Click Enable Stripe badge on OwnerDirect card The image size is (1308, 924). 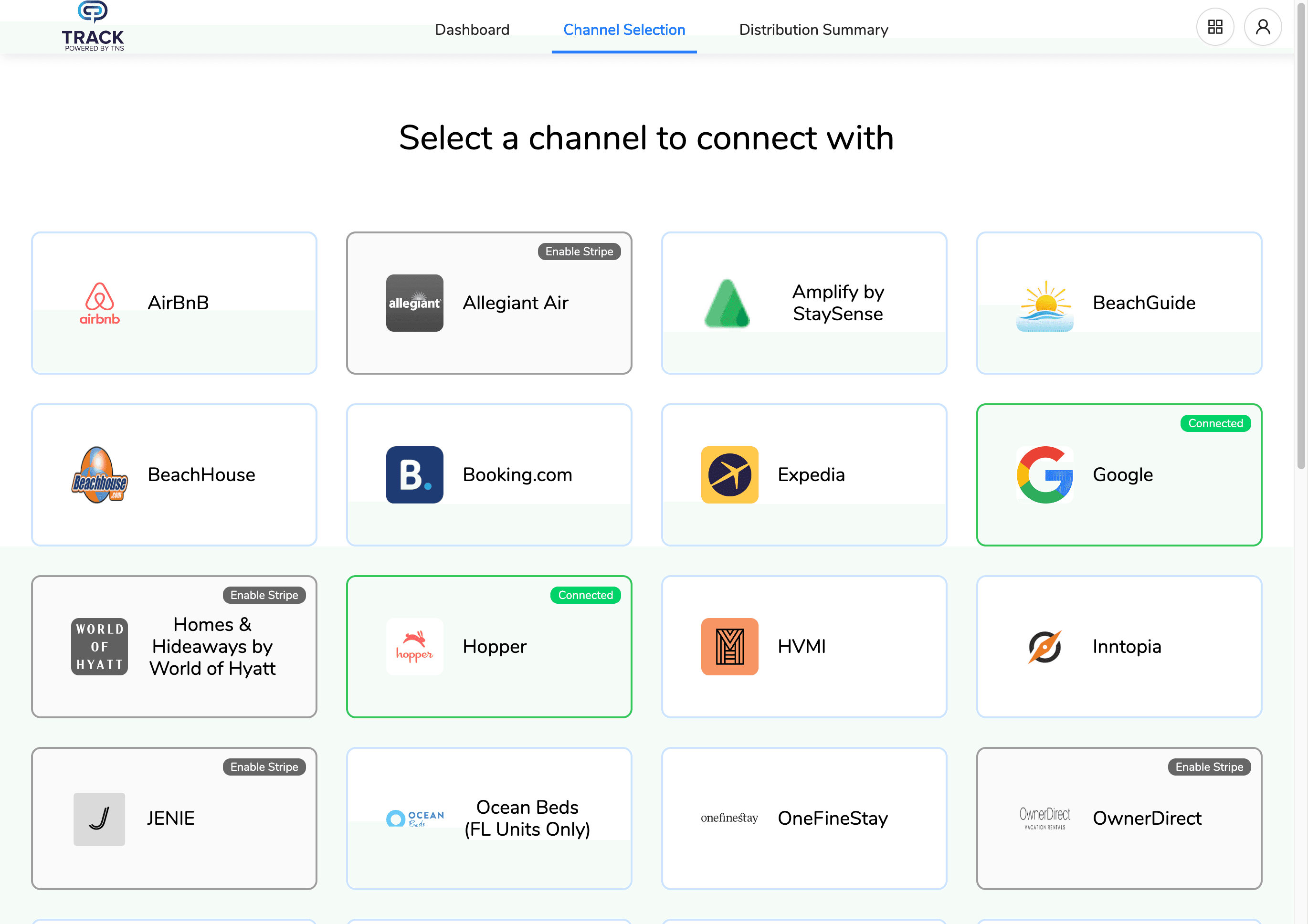tap(1210, 767)
